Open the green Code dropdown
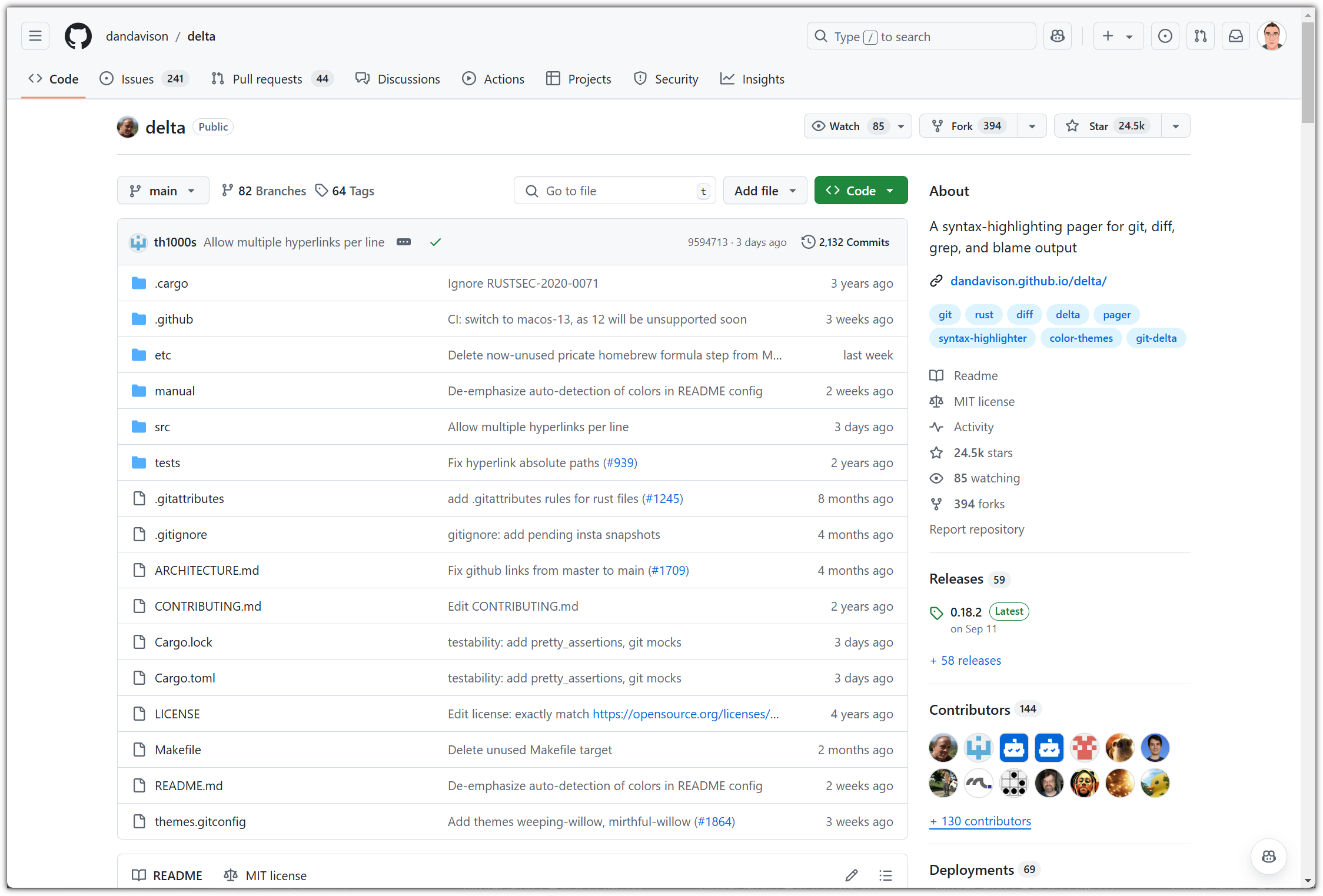This screenshot has width=1323, height=896. [860, 191]
